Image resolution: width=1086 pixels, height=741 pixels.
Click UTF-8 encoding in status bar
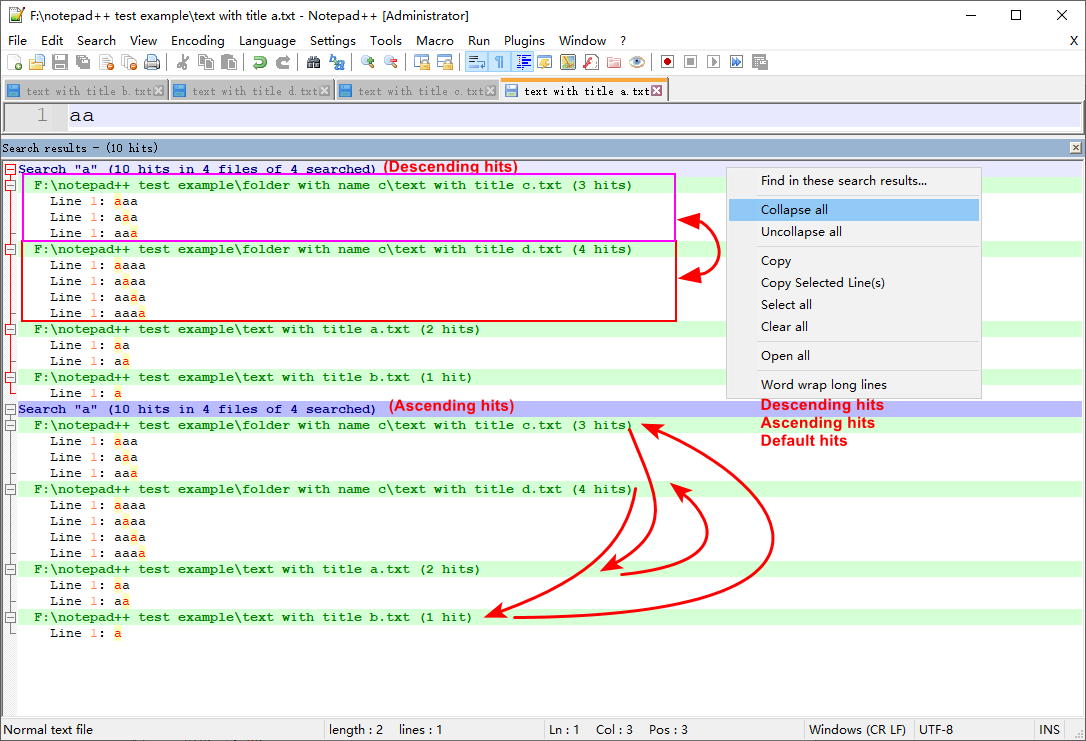(936, 729)
